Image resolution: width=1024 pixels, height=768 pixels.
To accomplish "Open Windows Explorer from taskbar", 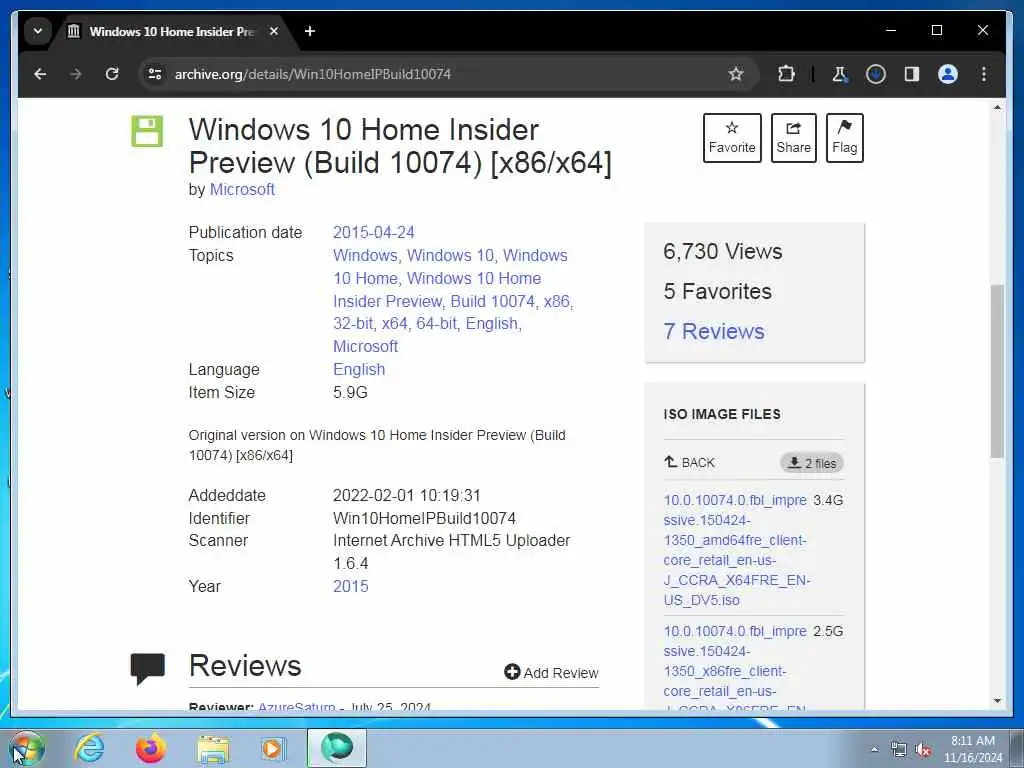I will [x=213, y=748].
